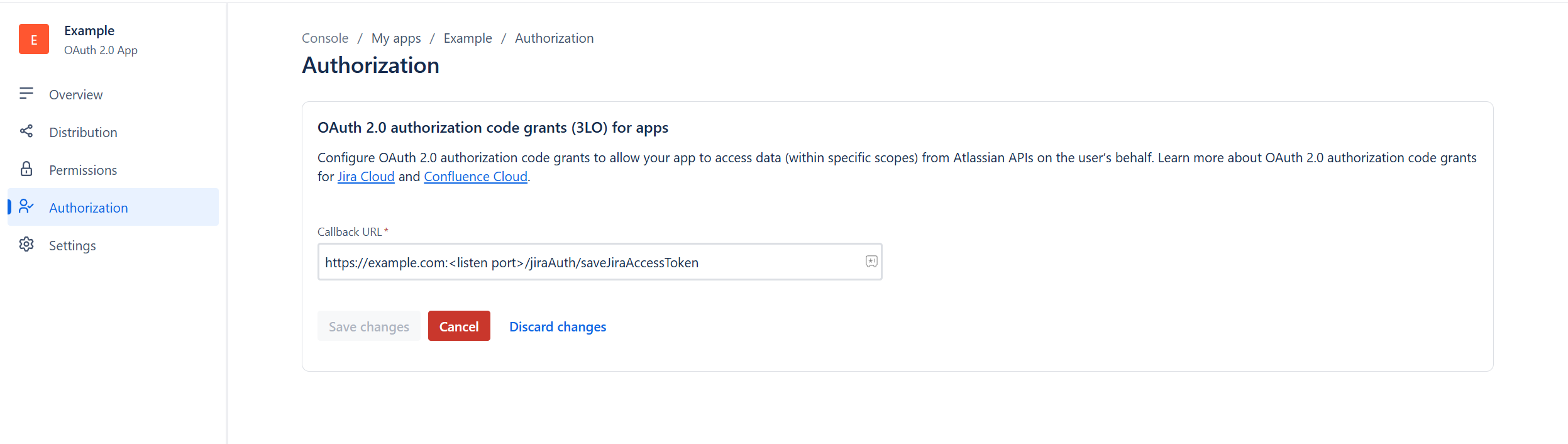Open the Permissions page
The image size is (1568, 444).
tap(83, 170)
